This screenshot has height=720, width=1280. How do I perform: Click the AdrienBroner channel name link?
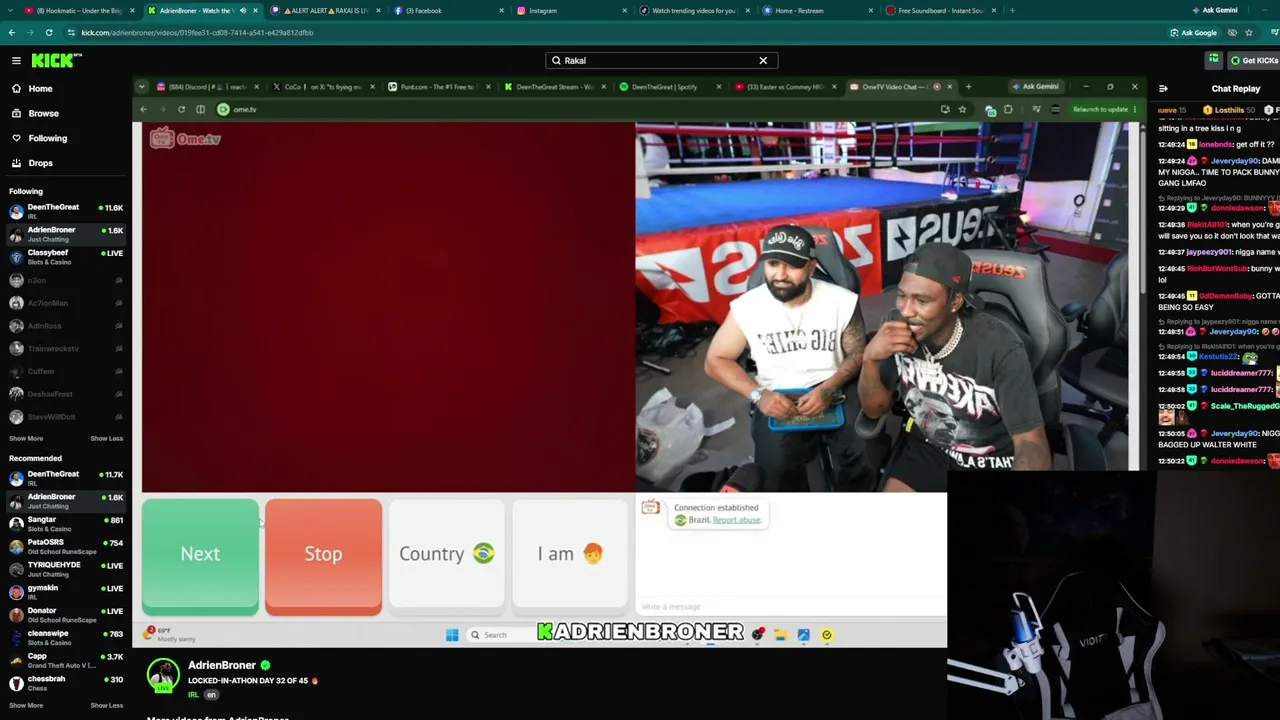tap(222, 666)
